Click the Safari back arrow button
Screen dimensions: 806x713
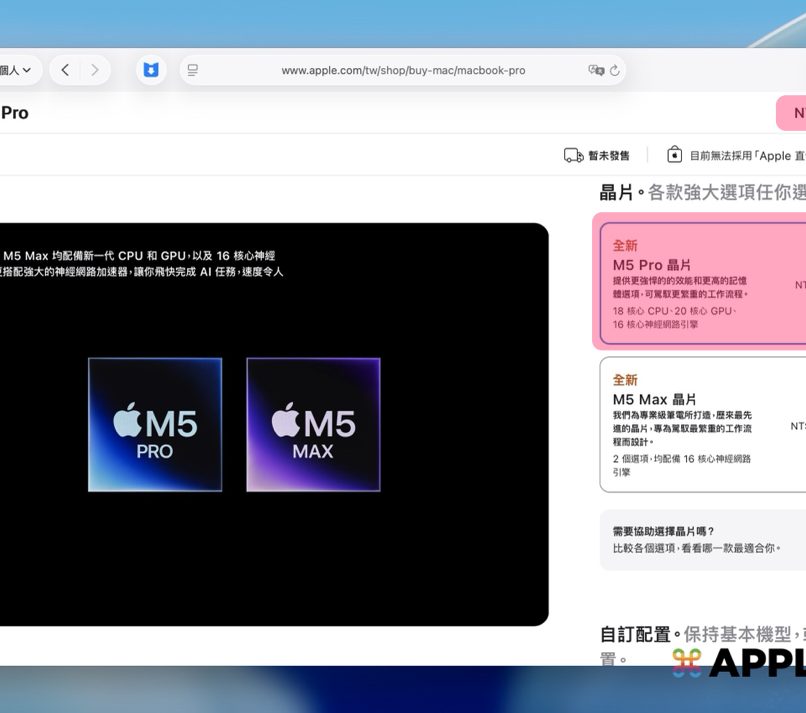pyautogui.click(x=65, y=70)
